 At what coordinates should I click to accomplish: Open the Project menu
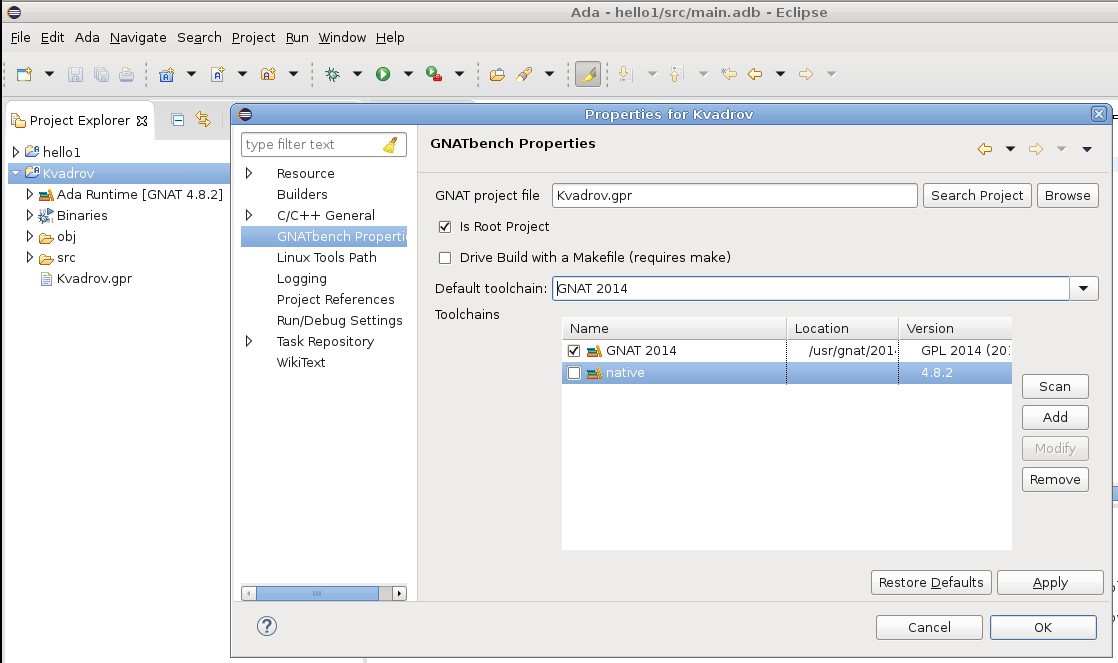click(x=253, y=38)
